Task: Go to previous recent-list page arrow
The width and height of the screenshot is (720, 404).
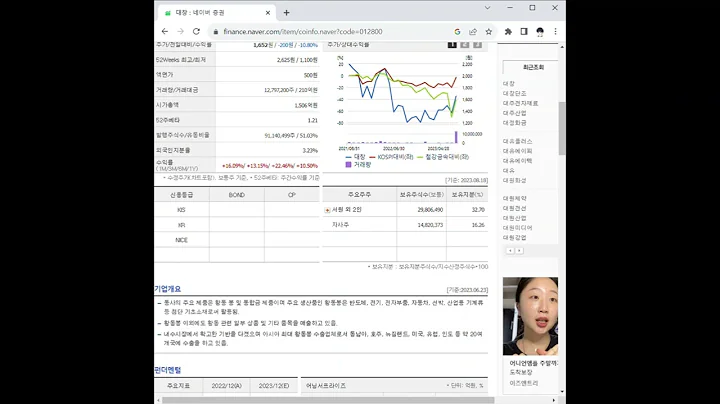Action: [x=510, y=251]
